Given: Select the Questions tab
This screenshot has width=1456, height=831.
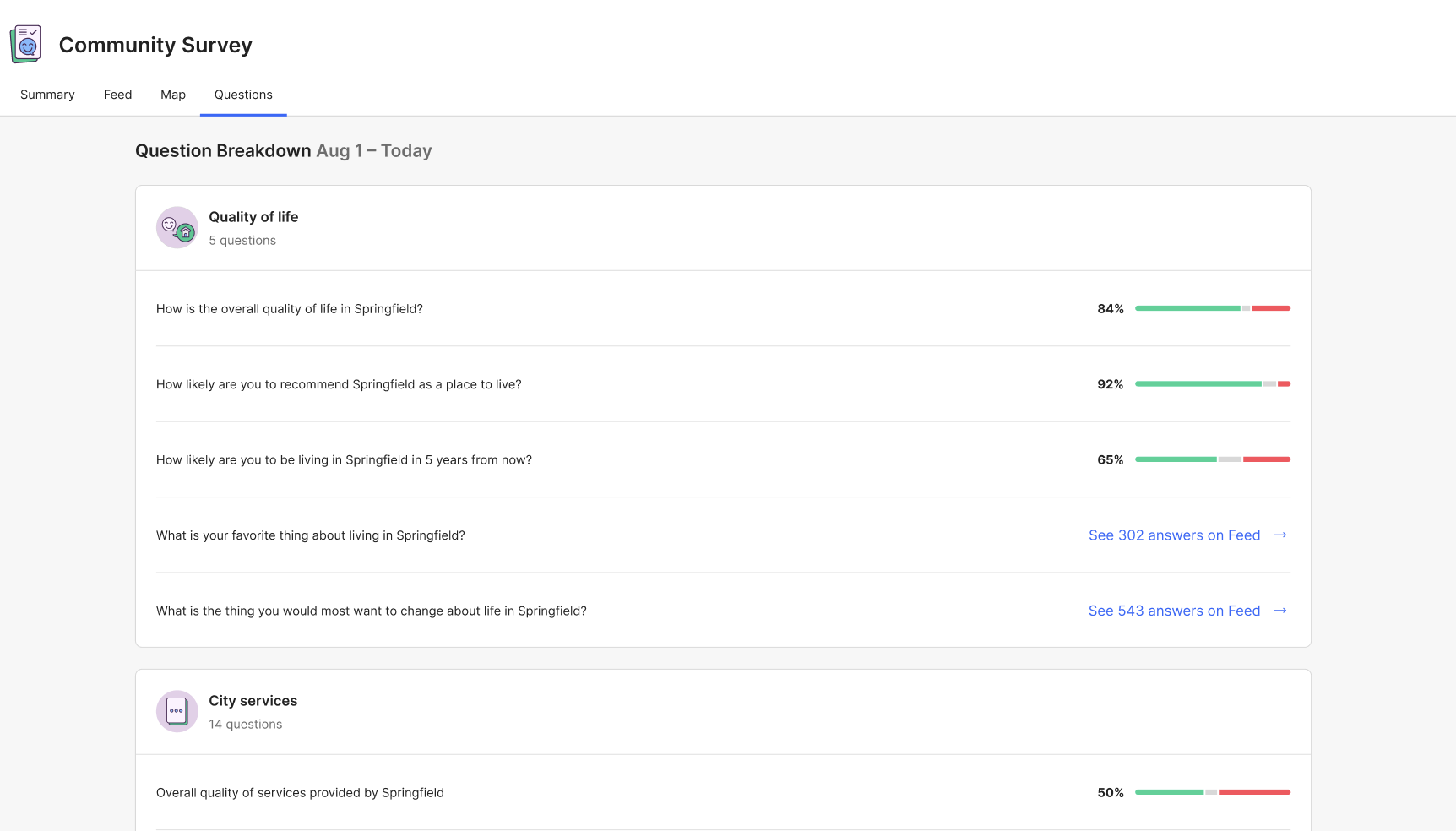Looking at the screenshot, I should pos(243,95).
